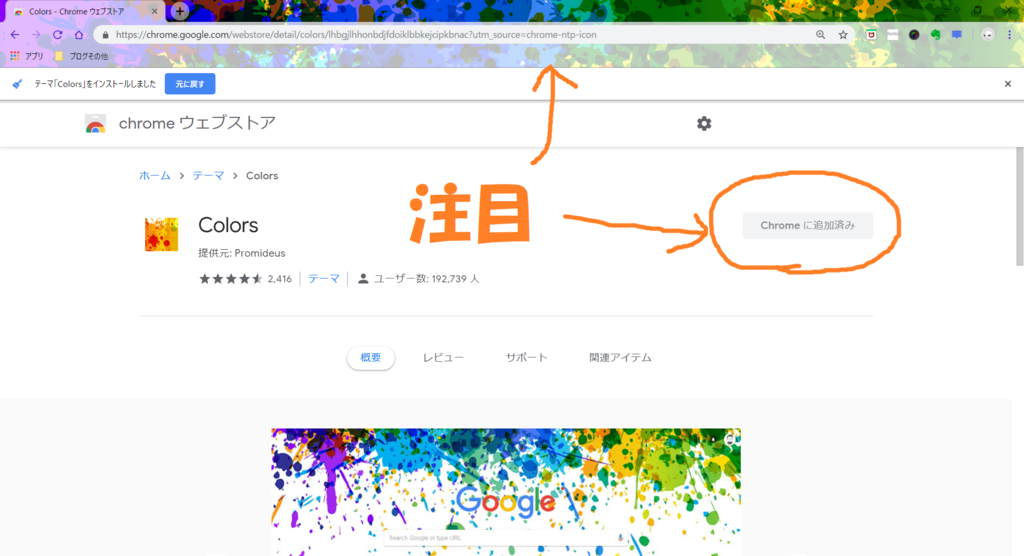Switch to the 関連アイテム tab
The image size is (1024, 556).
(x=620, y=357)
